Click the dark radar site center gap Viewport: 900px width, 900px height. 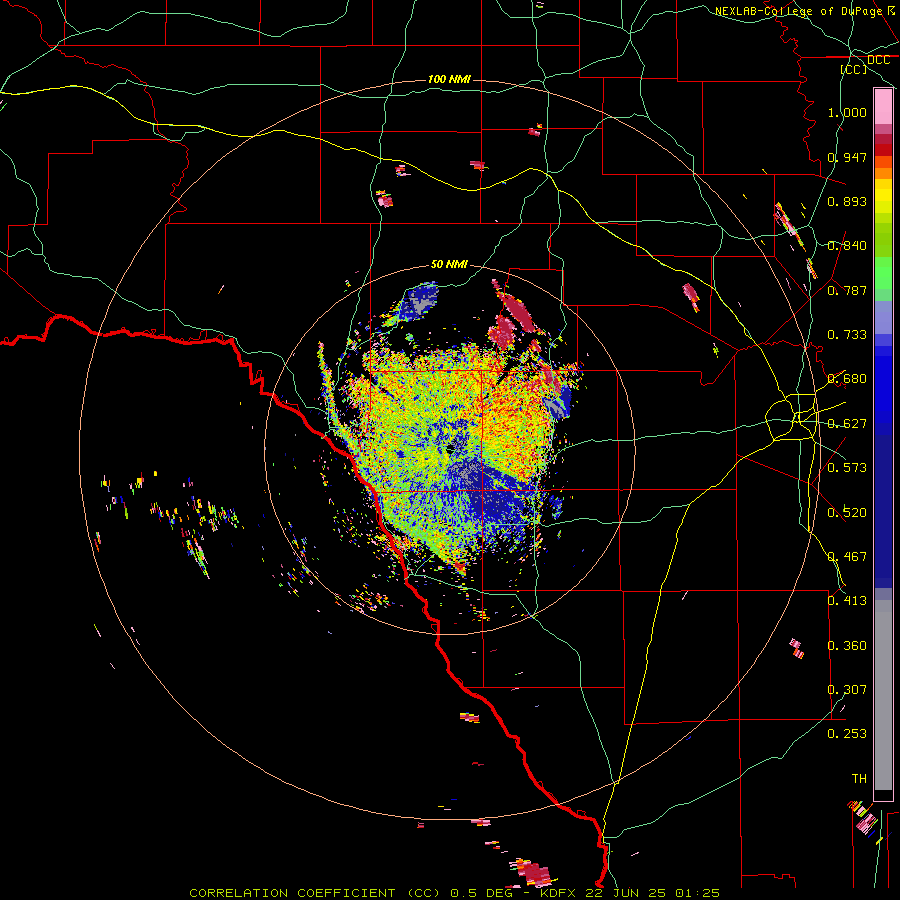pos(451,448)
